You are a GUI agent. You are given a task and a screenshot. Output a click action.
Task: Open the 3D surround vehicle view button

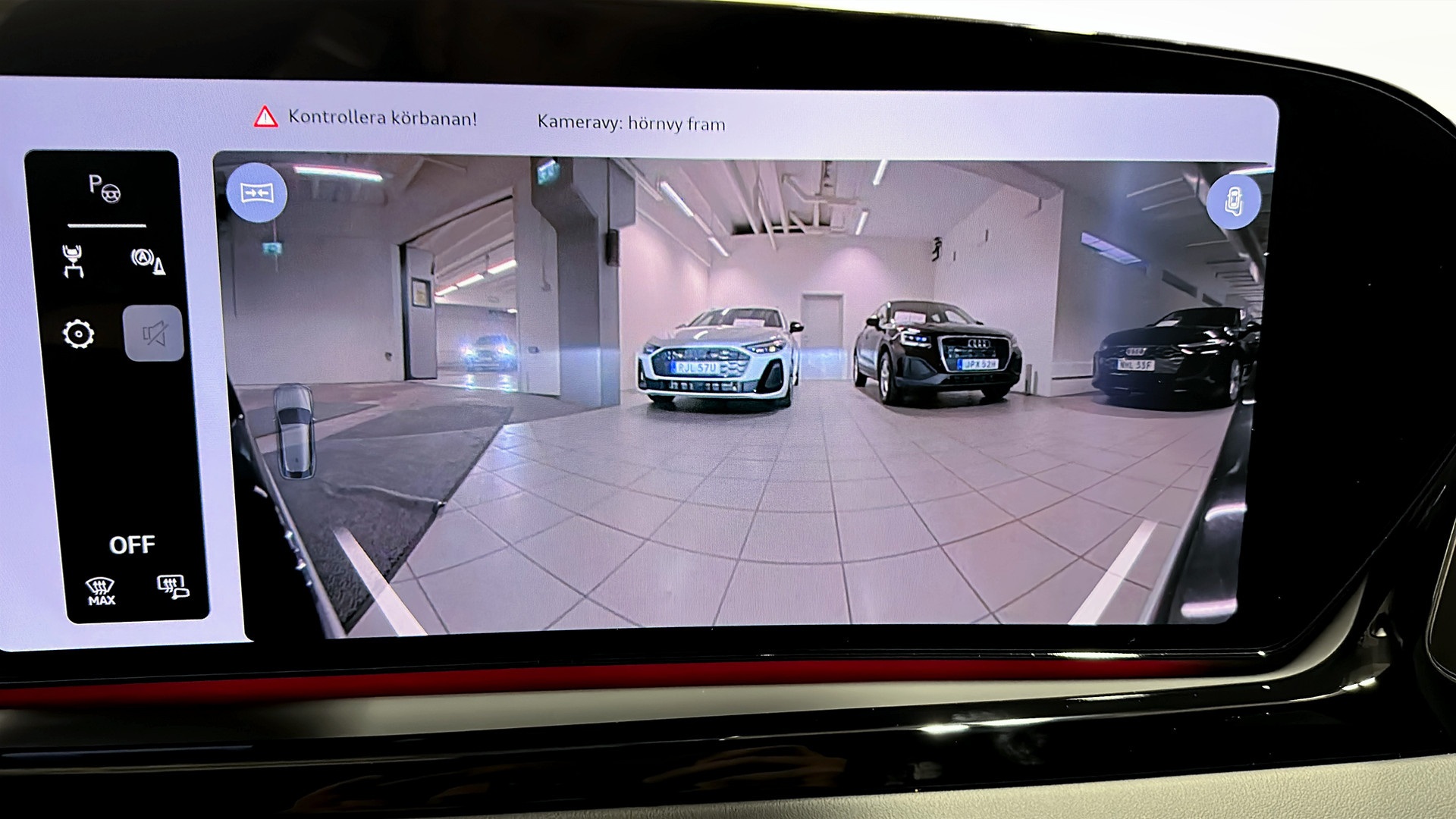click(x=1233, y=202)
